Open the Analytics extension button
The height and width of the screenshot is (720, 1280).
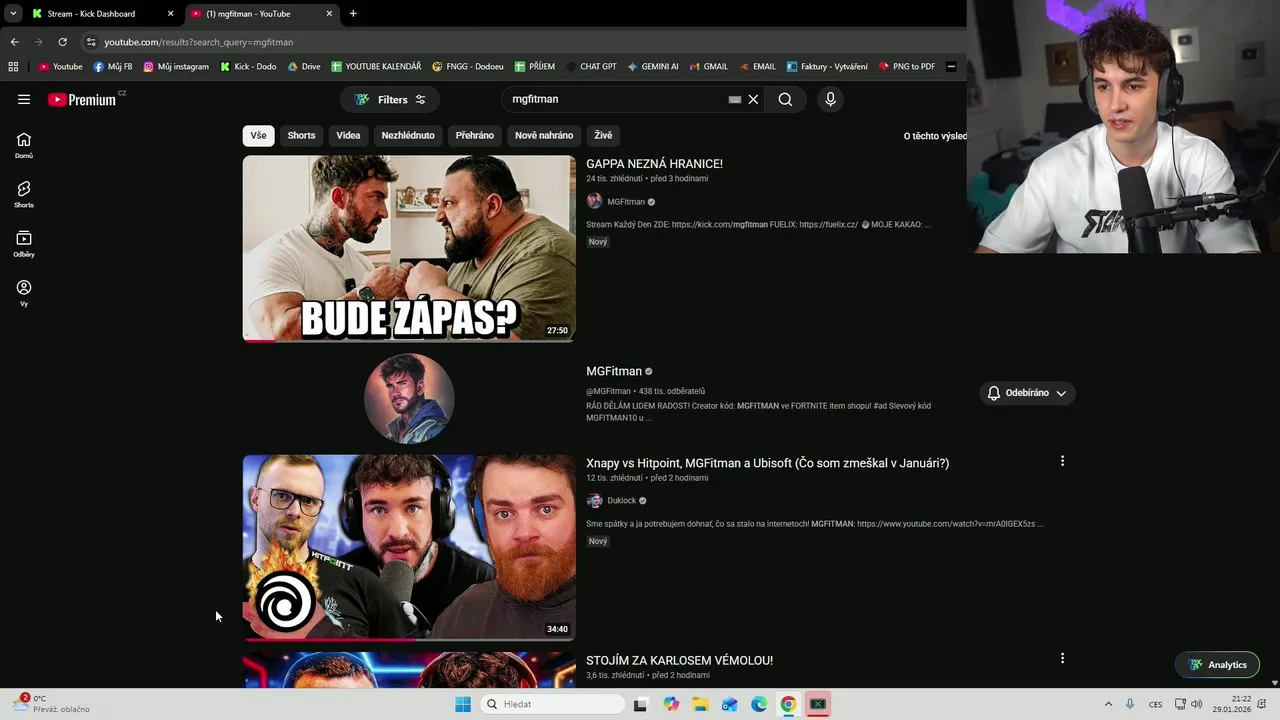click(1217, 664)
